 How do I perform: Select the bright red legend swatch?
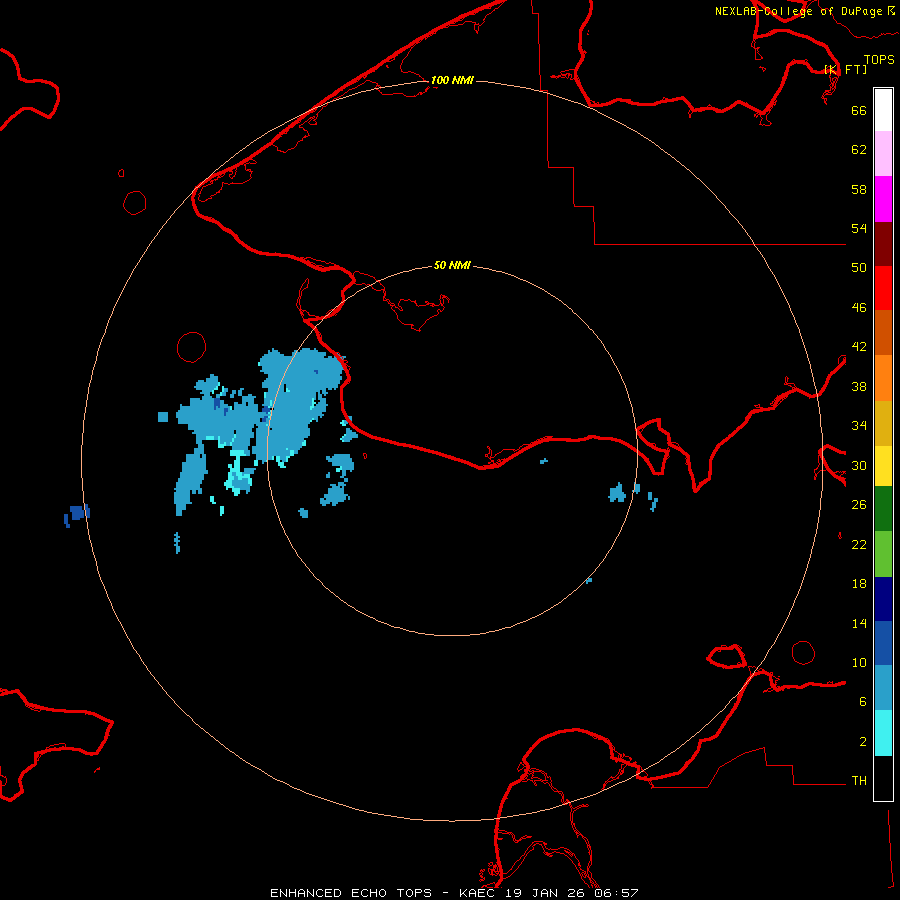tap(883, 288)
